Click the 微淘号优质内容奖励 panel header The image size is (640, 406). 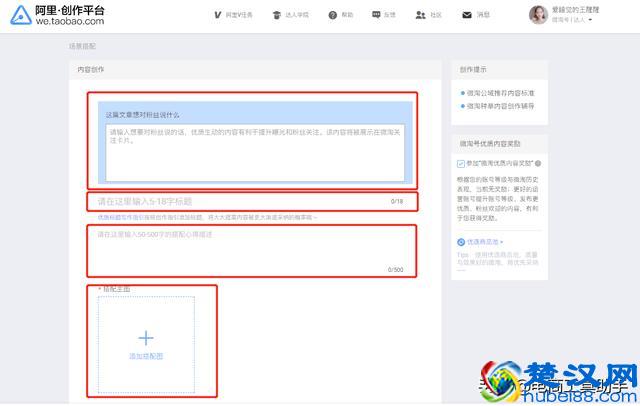[x=490, y=144]
